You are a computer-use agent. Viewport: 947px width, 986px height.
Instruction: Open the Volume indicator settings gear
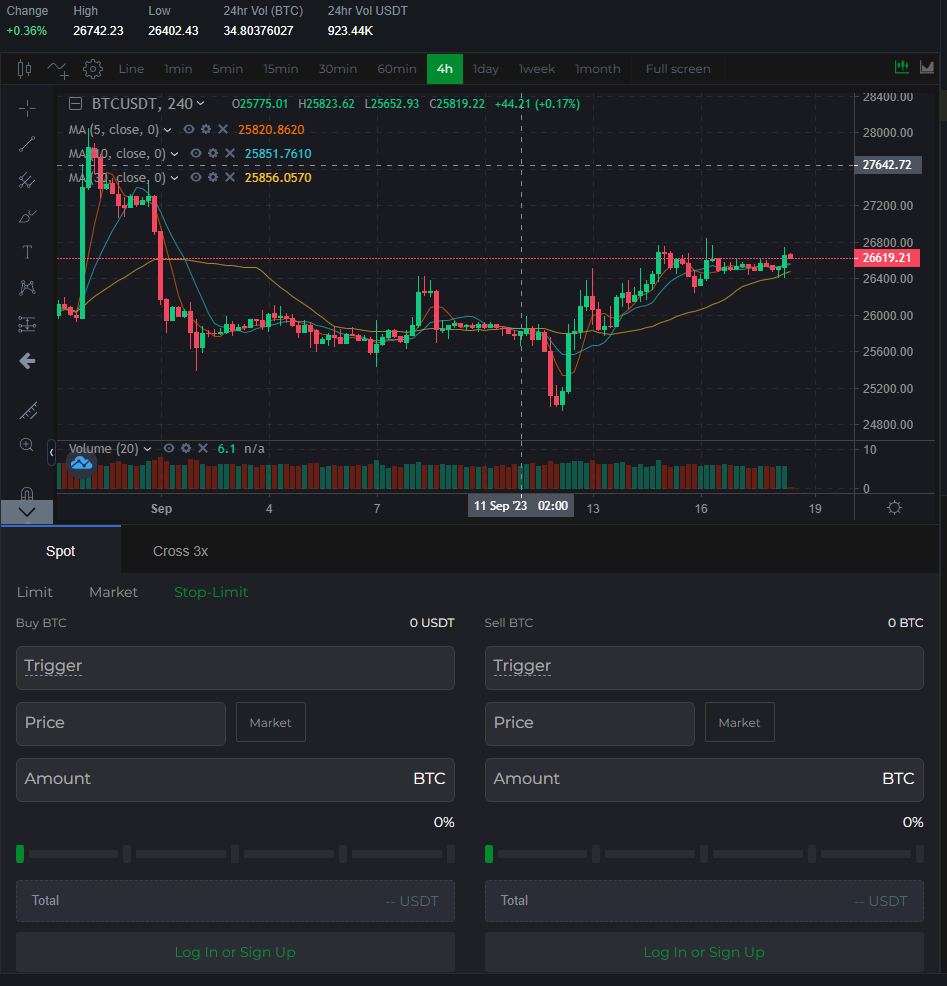pyautogui.click(x=186, y=448)
